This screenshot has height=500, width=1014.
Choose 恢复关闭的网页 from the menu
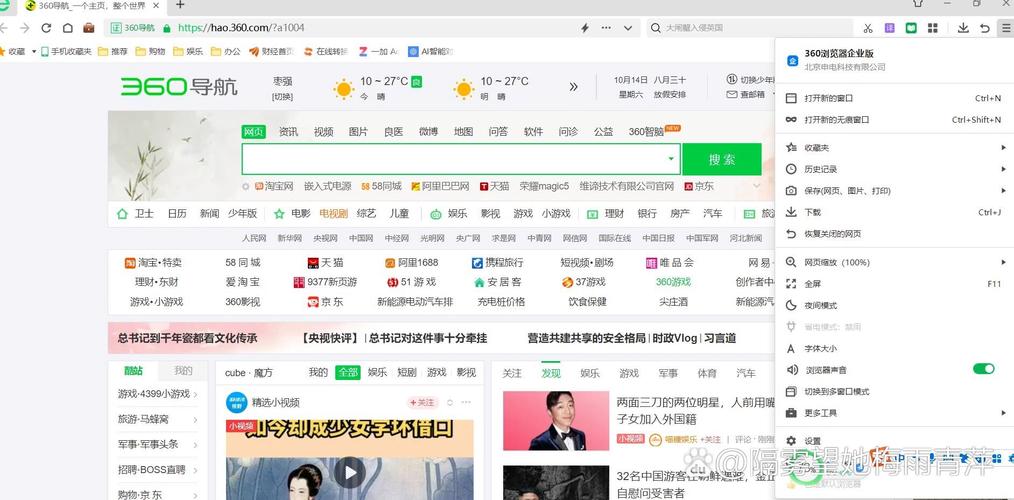(x=894, y=234)
